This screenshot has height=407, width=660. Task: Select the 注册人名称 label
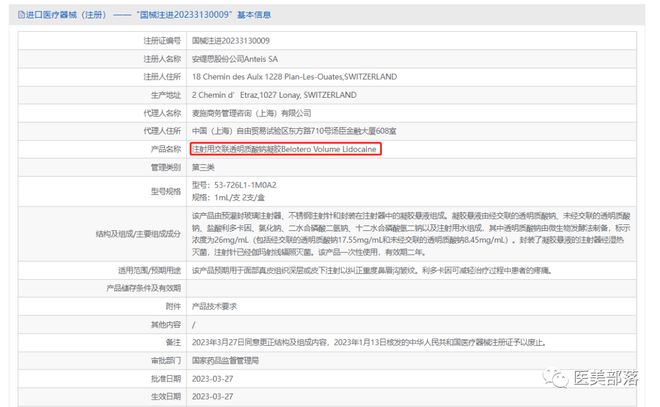coord(162,59)
